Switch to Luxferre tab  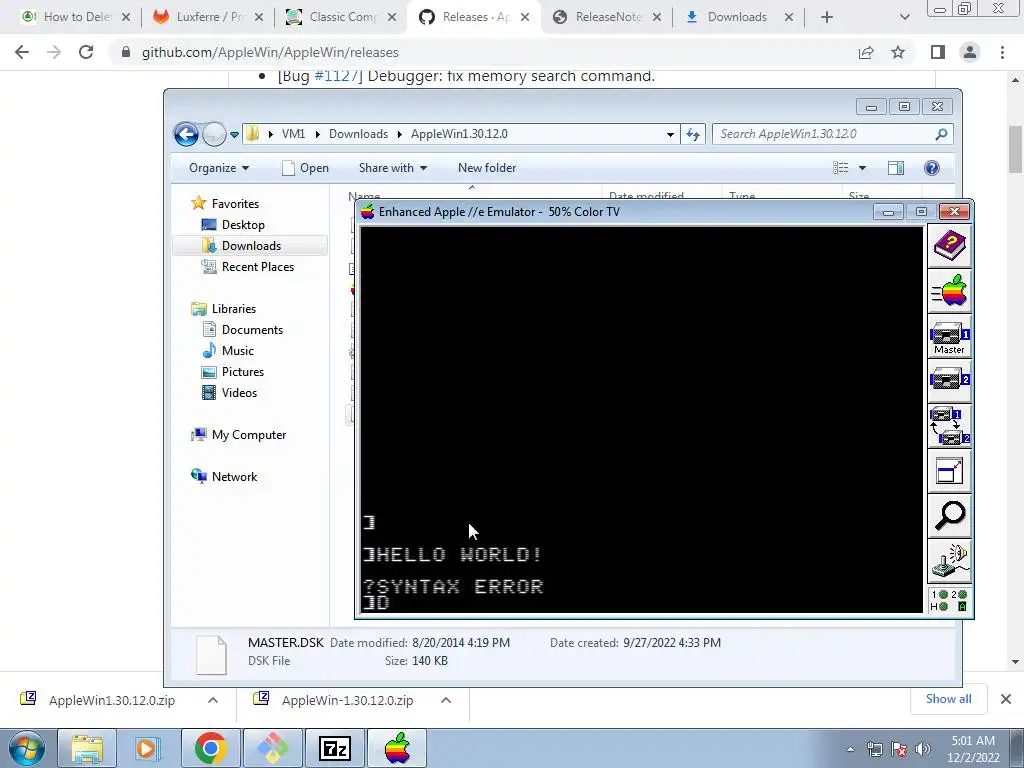point(208,17)
